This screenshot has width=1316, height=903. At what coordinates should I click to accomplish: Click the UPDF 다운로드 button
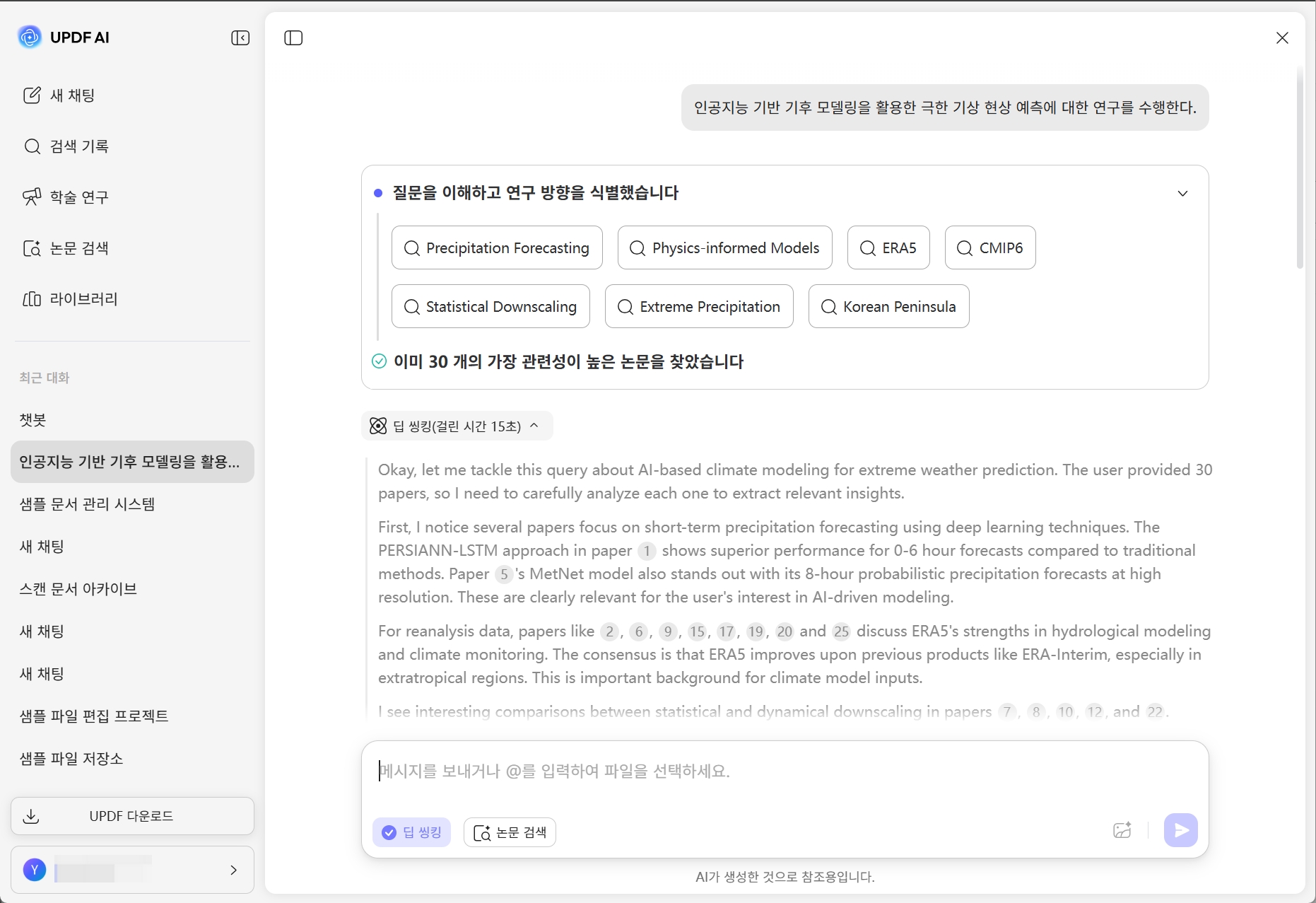coord(131,815)
